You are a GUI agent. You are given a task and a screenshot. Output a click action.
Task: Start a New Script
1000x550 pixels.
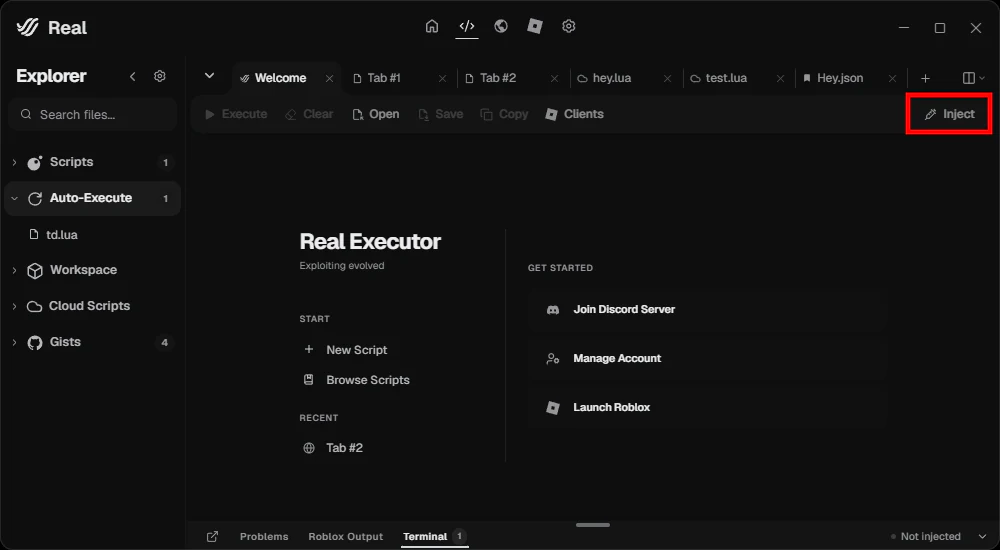click(345, 350)
